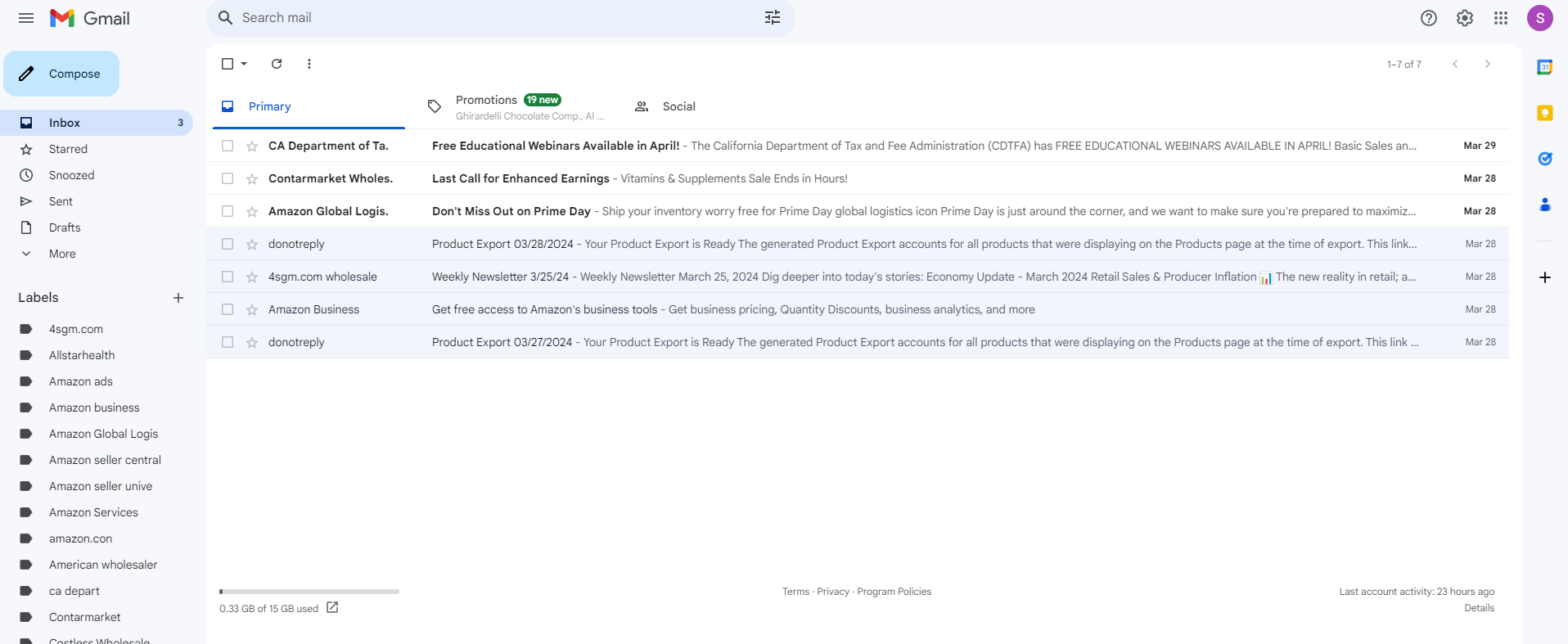Click the Compose button

click(x=61, y=74)
